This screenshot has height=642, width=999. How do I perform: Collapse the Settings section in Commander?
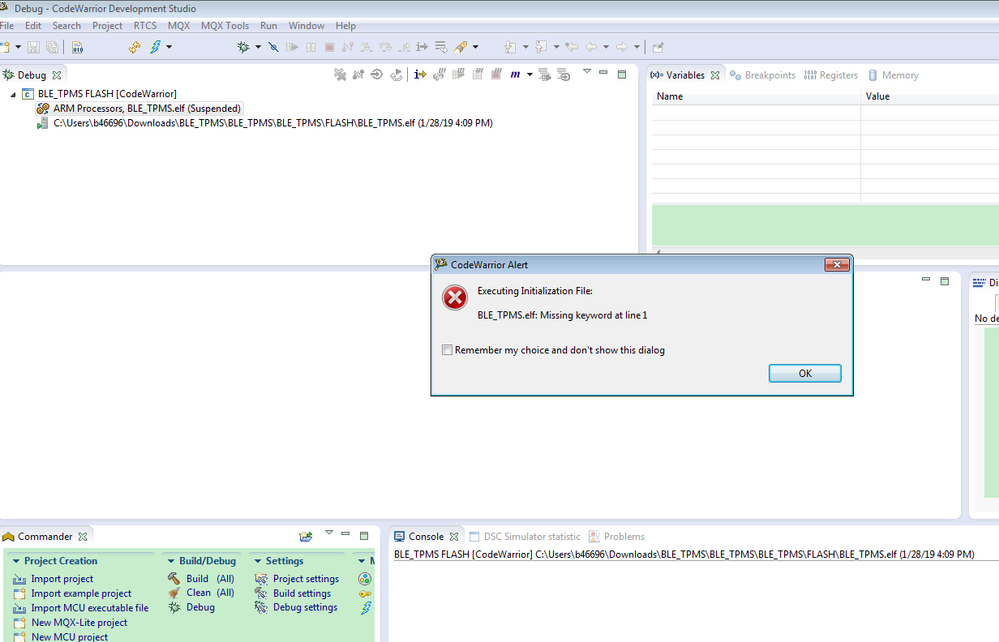pos(257,561)
